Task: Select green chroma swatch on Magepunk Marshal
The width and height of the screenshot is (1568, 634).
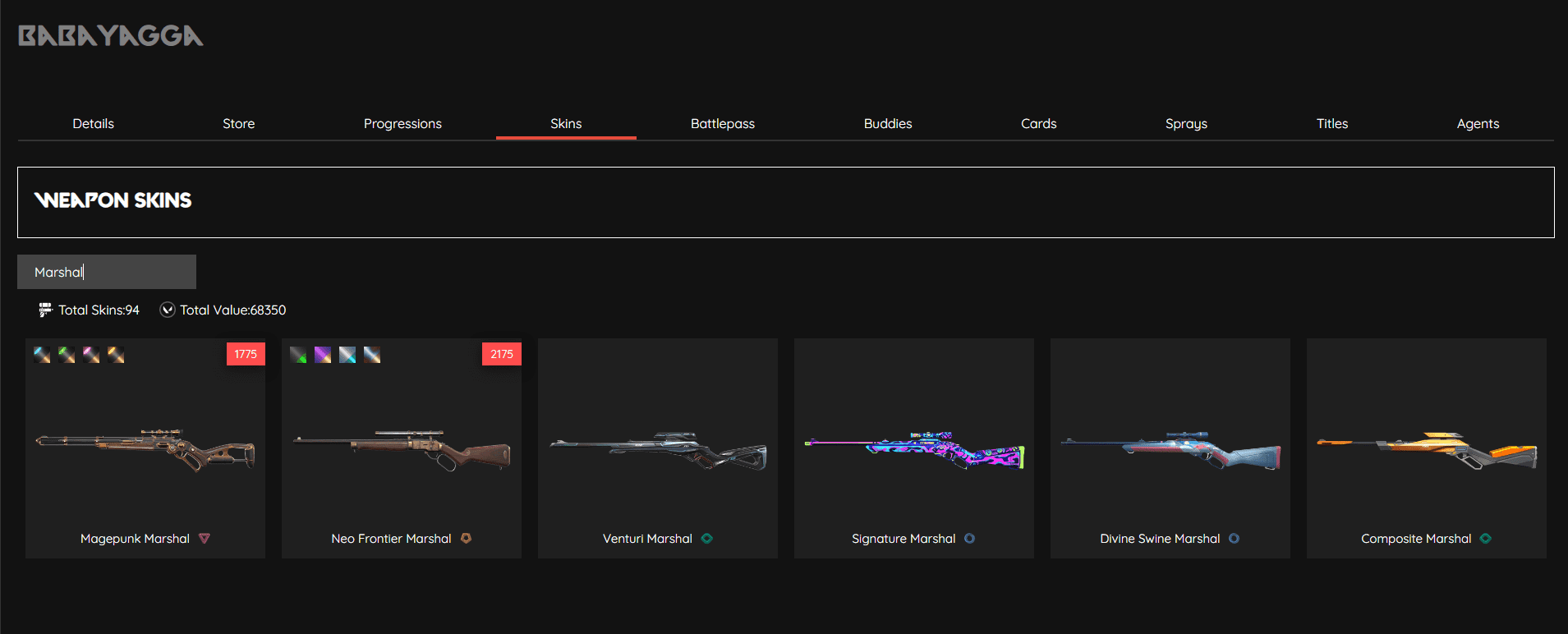Action: coord(67,355)
